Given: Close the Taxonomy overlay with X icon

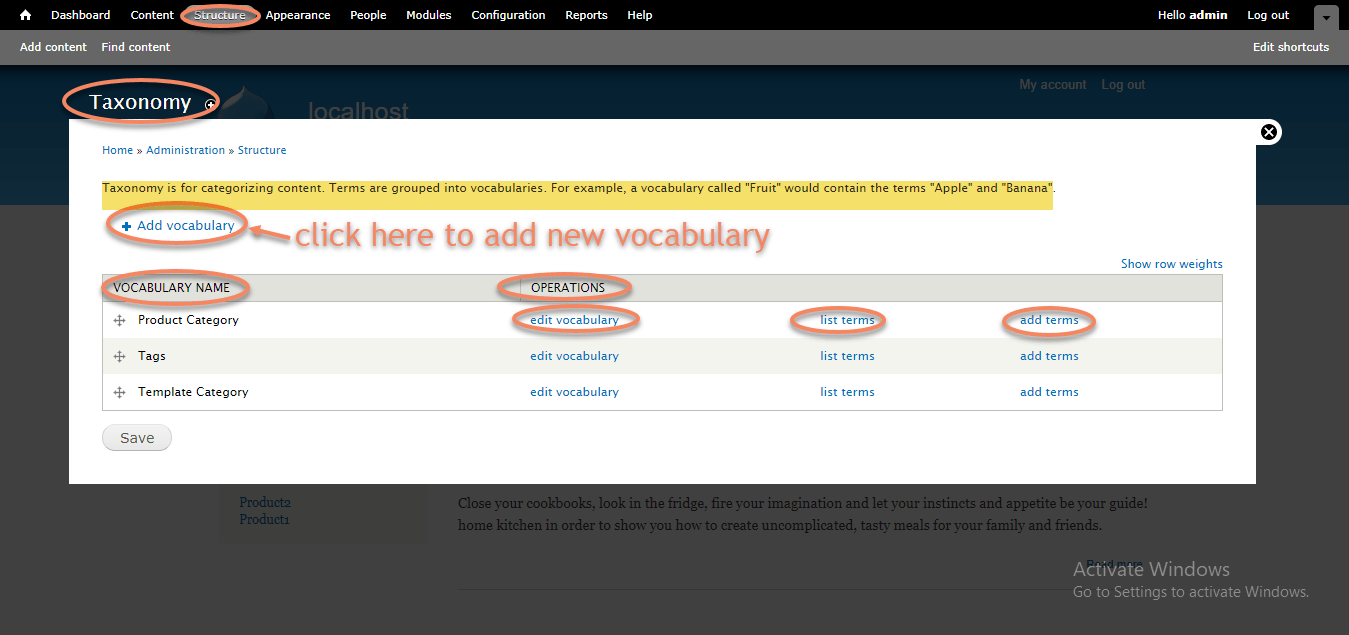Looking at the screenshot, I should click(1269, 132).
